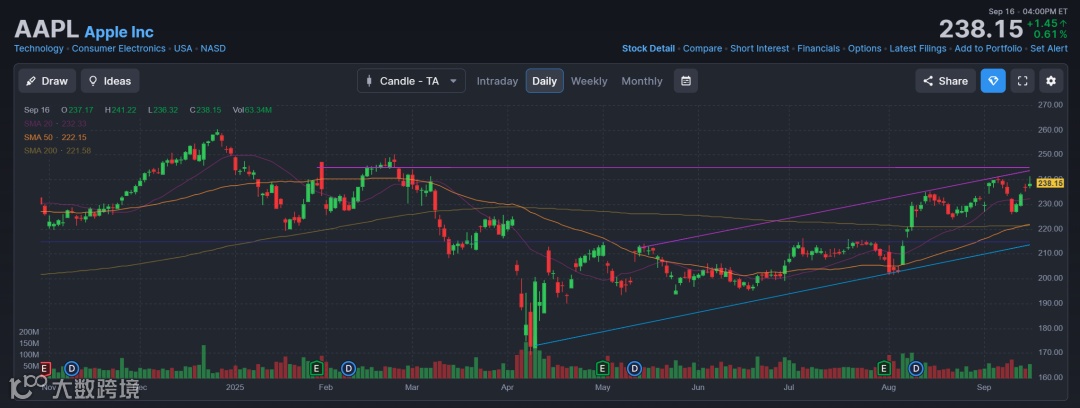The image size is (1080, 408).
Task: Click the O 237.17 open value
Action: (76, 110)
